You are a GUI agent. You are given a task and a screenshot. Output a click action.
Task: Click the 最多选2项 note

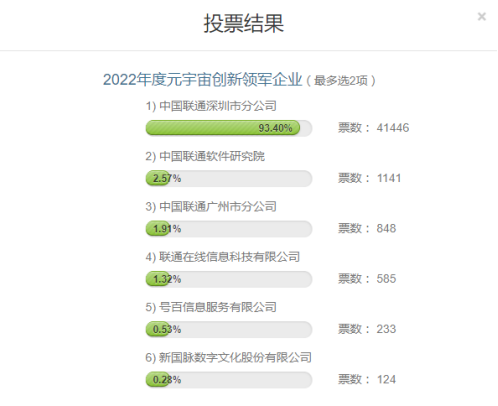341,81
